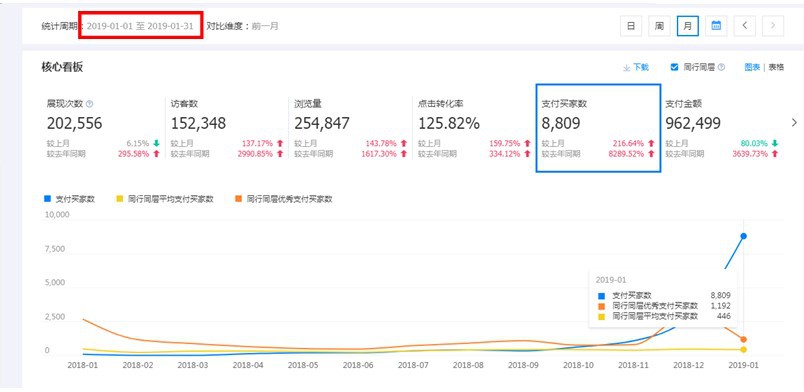Select the monthly 月 view button

coord(688,26)
